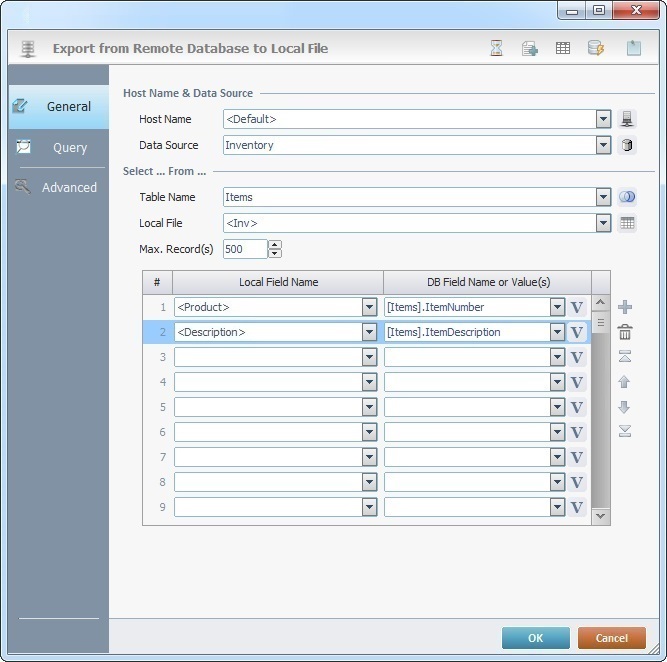Click the V button on row 1
667x662 pixels.
pos(577,307)
